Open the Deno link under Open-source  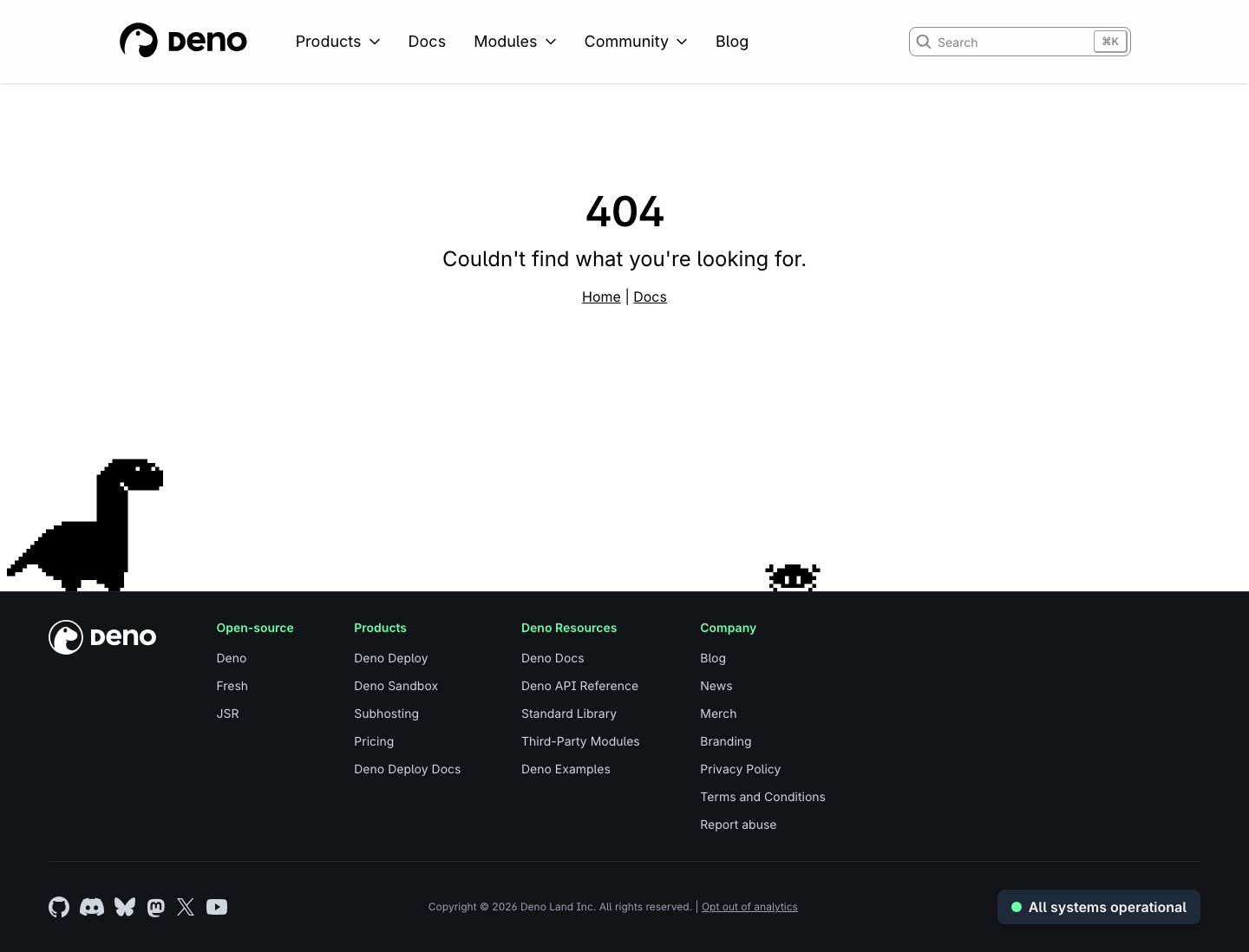[232, 658]
